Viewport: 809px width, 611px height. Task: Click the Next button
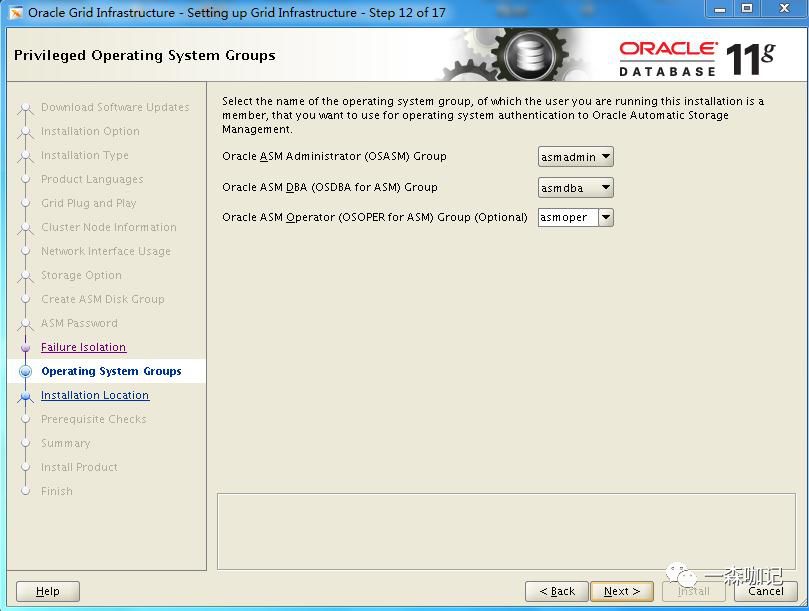(x=622, y=591)
